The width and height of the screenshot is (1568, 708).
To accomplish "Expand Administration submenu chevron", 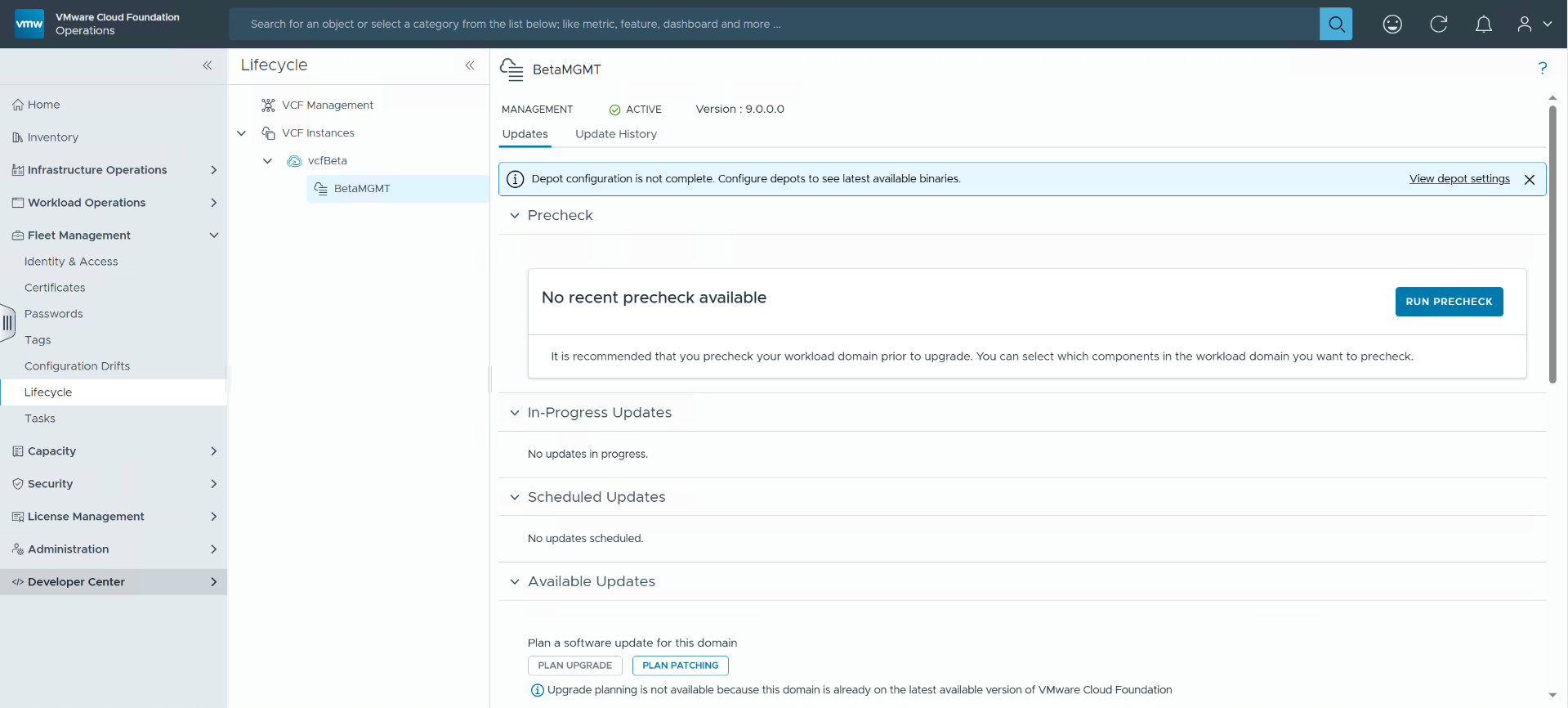I will click(x=214, y=549).
